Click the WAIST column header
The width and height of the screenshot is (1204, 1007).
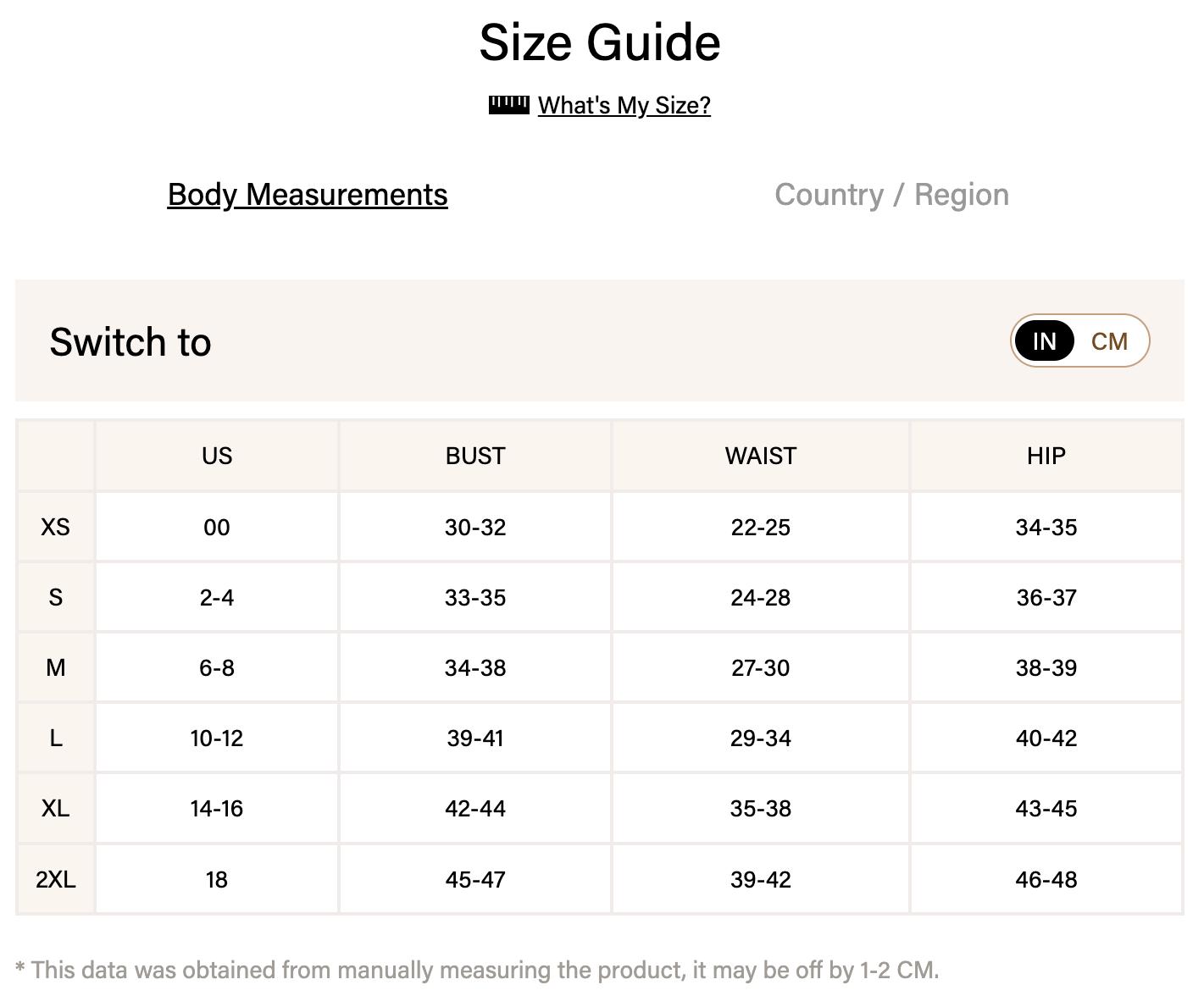759,456
